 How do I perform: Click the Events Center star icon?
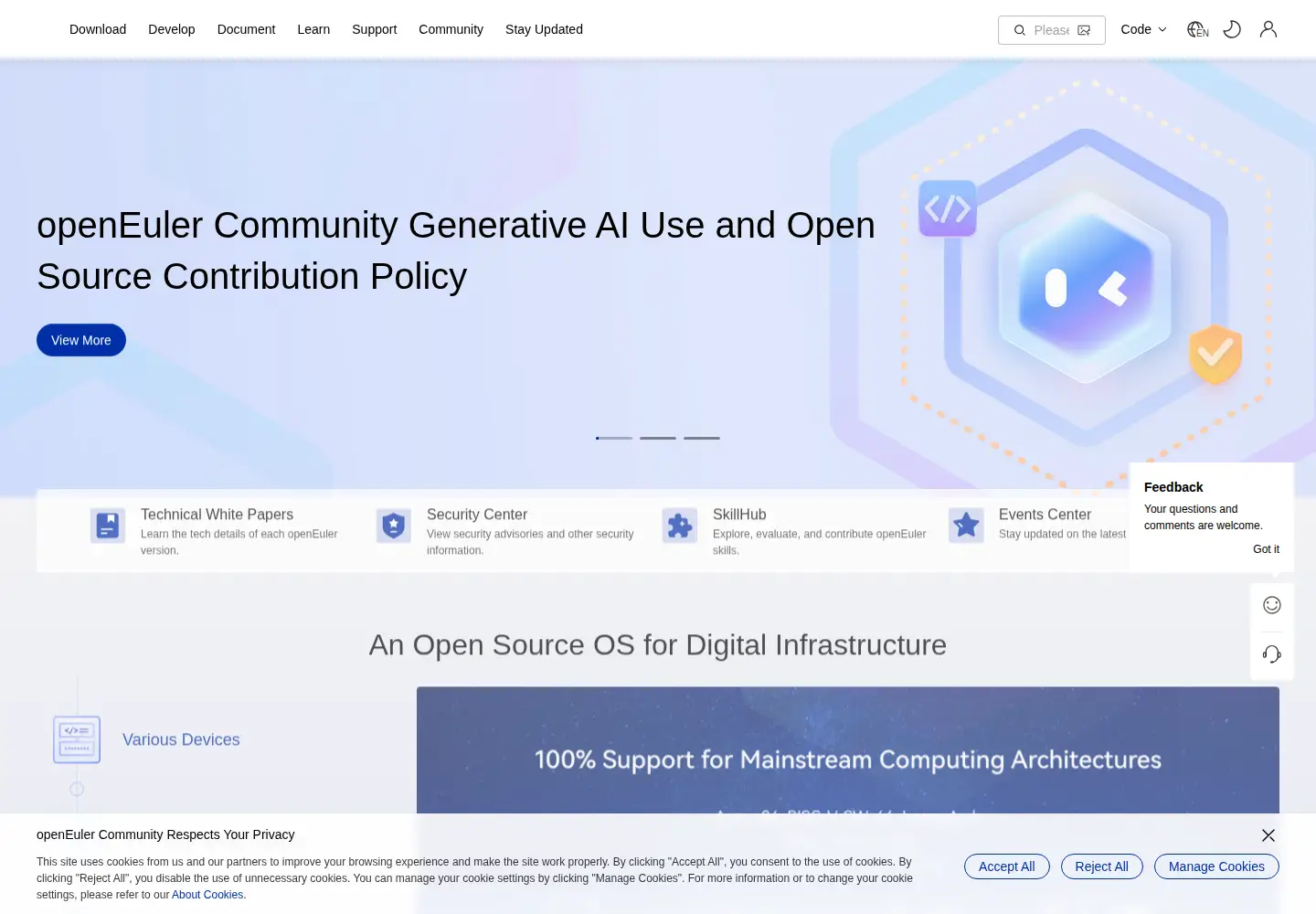click(x=966, y=526)
